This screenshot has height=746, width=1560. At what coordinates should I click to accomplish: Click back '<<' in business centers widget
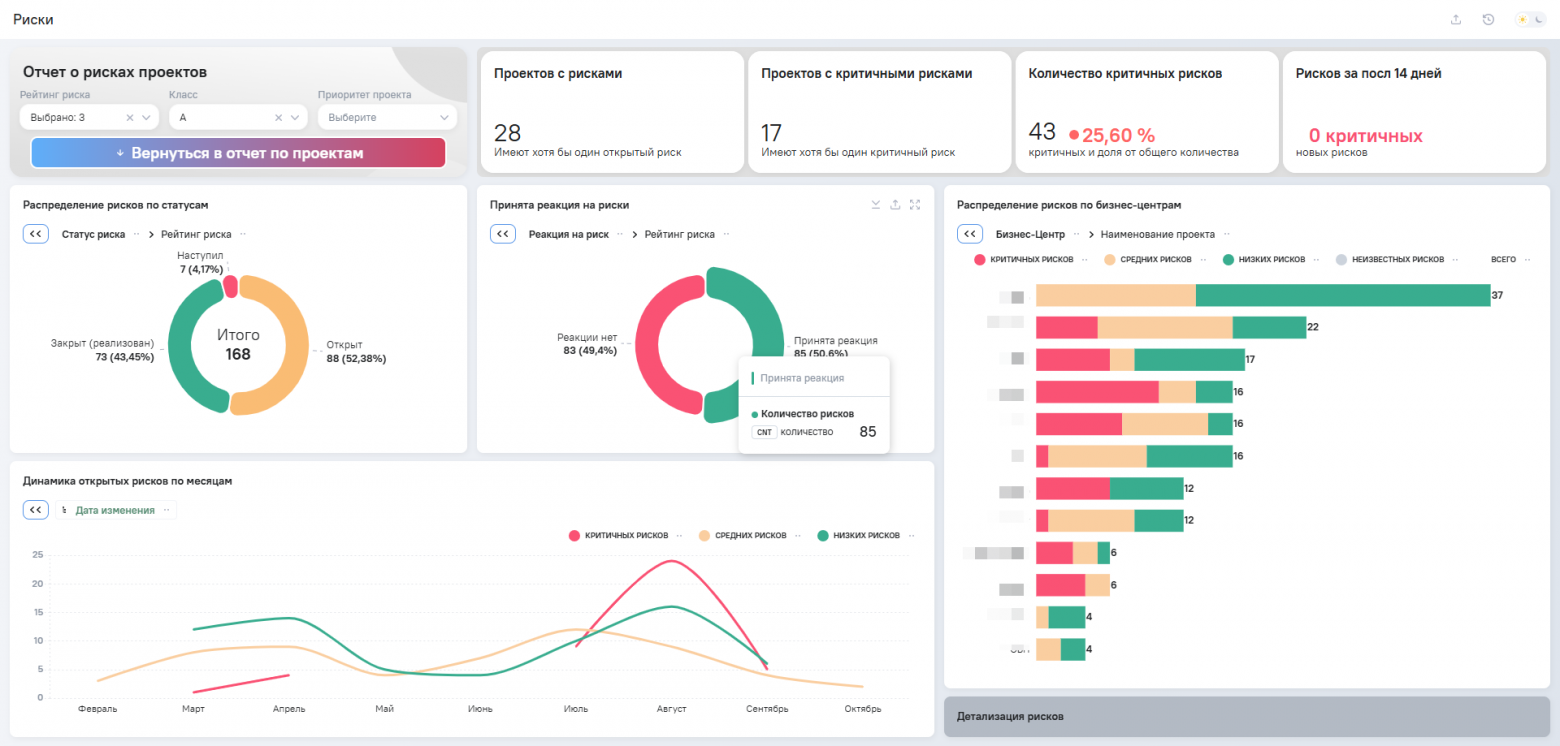pos(969,234)
